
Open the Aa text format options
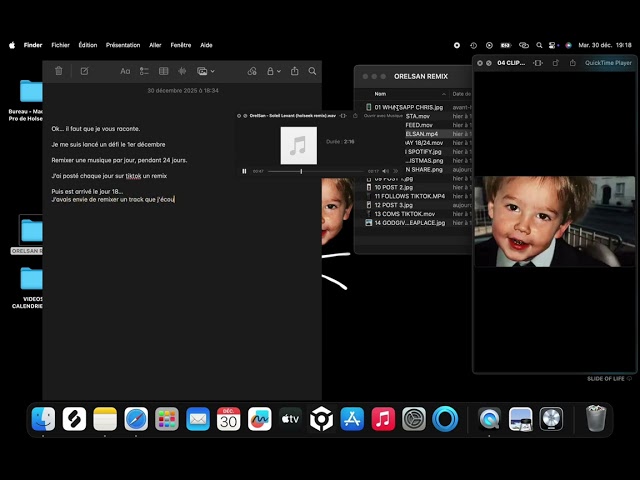(x=125, y=71)
